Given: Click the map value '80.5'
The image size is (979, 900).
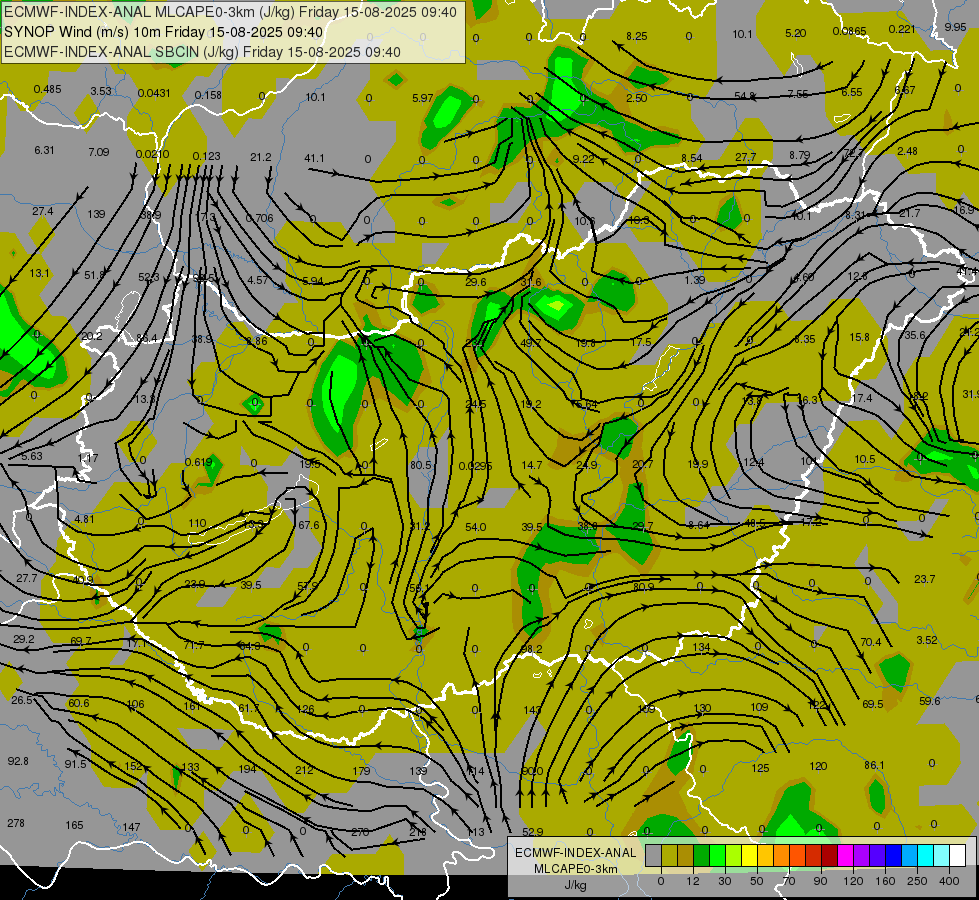Looking at the screenshot, I should tap(421, 465).
